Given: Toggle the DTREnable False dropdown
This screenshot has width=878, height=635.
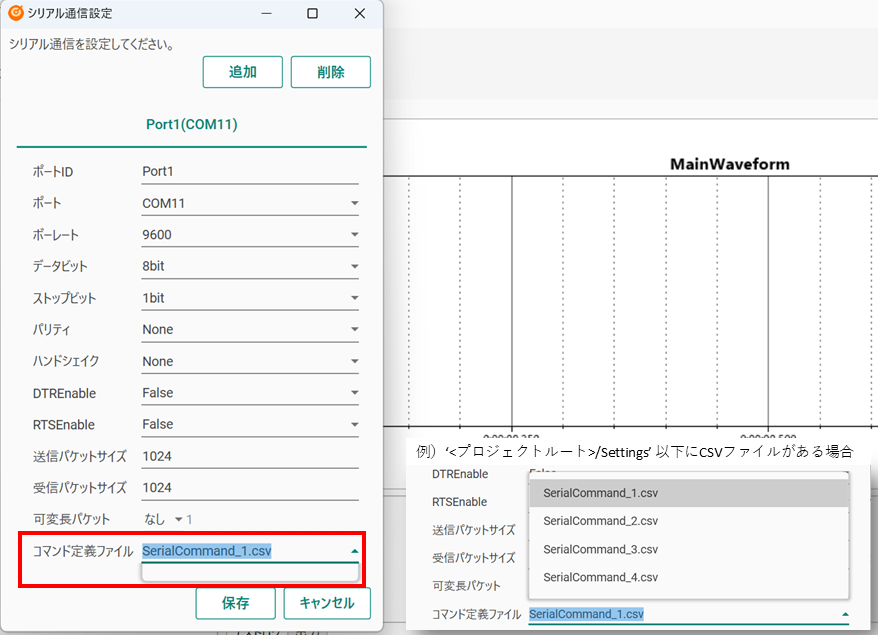Looking at the screenshot, I should pyautogui.click(x=249, y=393).
